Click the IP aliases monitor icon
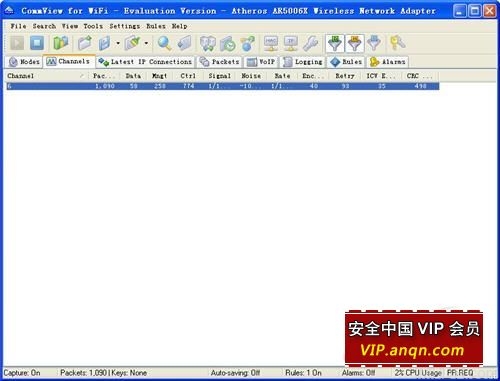Image resolution: width=500 pixels, height=381 pixels. point(291,43)
